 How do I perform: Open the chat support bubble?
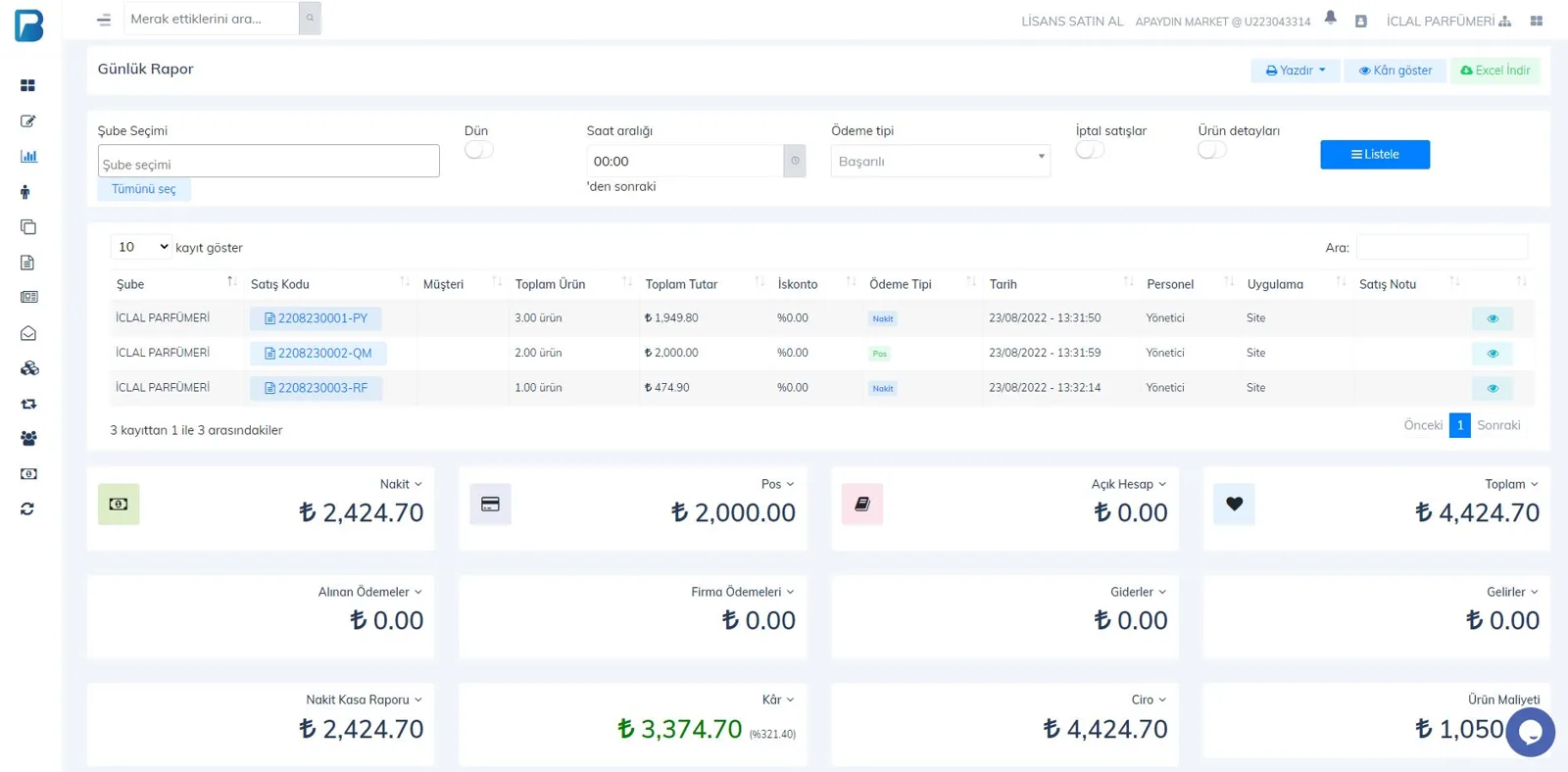pyautogui.click(x=1531, y=732)
